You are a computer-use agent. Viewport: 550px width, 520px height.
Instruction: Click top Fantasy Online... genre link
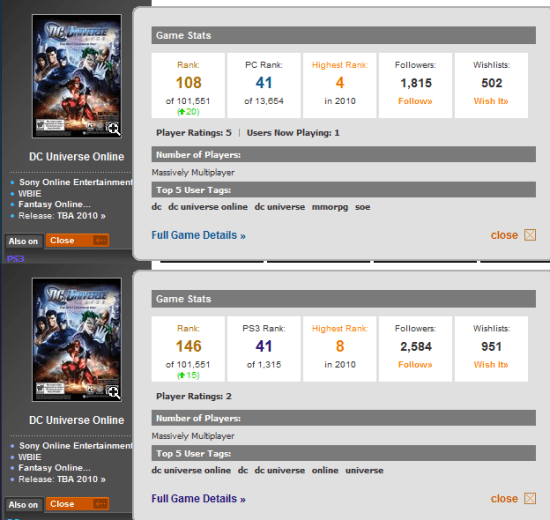54,204
